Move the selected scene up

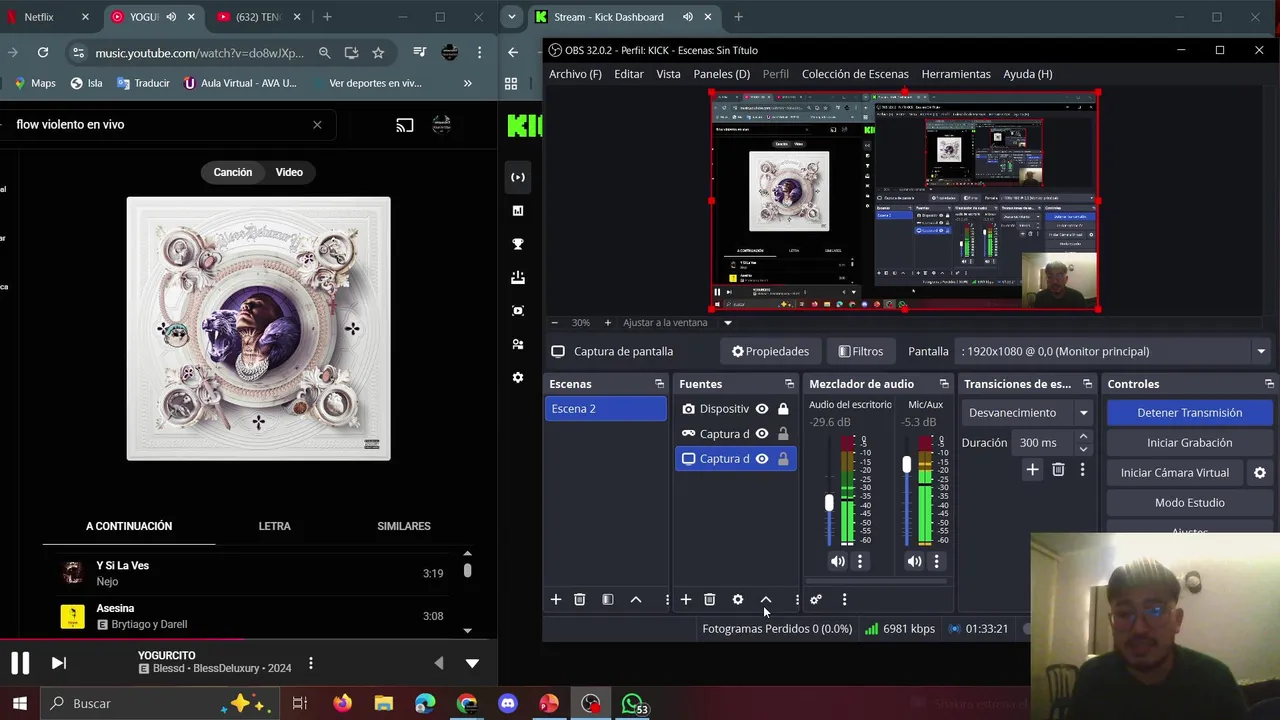click(636, 599)
